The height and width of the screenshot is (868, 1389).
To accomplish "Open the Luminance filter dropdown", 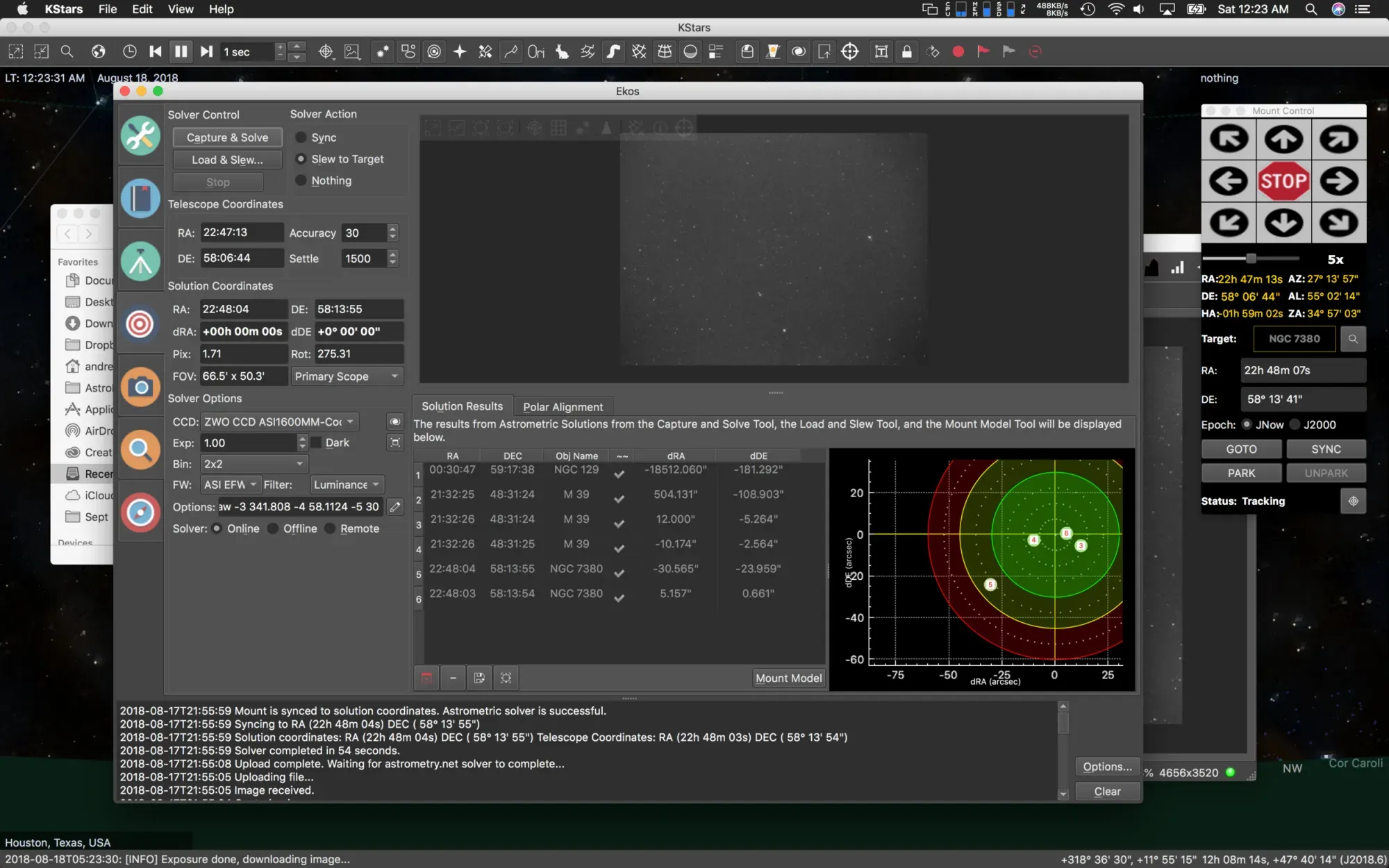I will 347,485.
